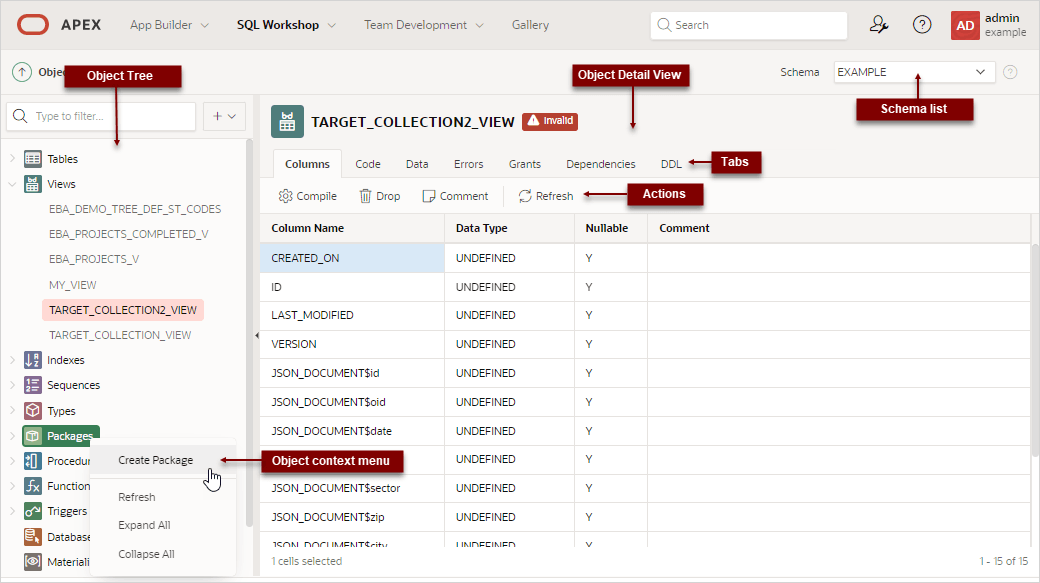Select the EBA_PROJECTS_V view
This screenshot has height=583, width=1040.
[94, 259]
